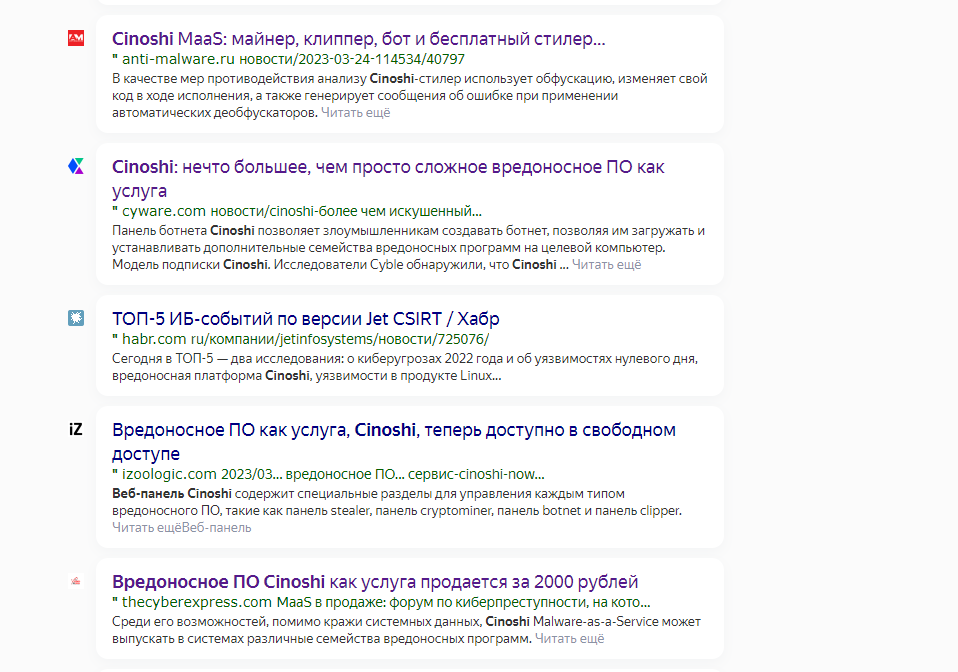
Task: Expand 'Читать ещё' in the izoologic.com snippet
Action: coord(147,527)
